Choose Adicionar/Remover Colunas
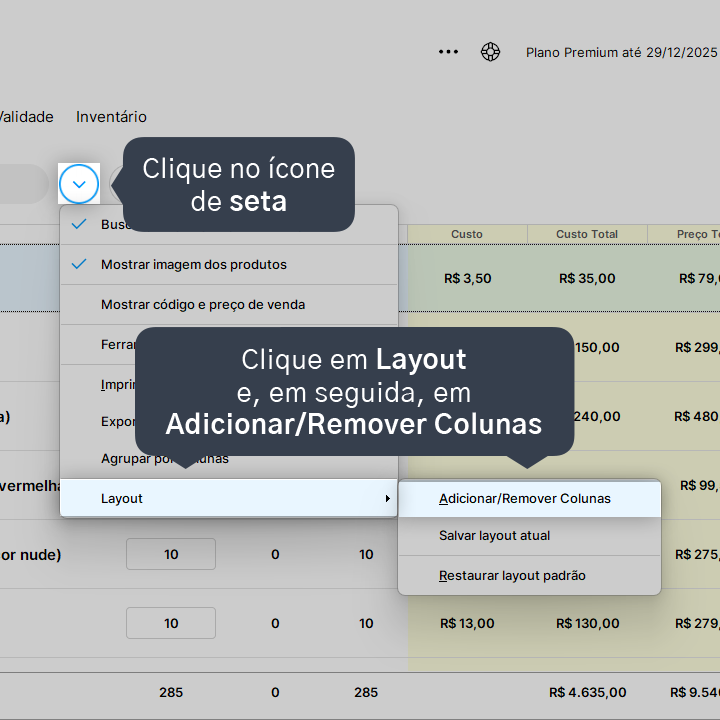The image size is (720, 720). (529, 498)
